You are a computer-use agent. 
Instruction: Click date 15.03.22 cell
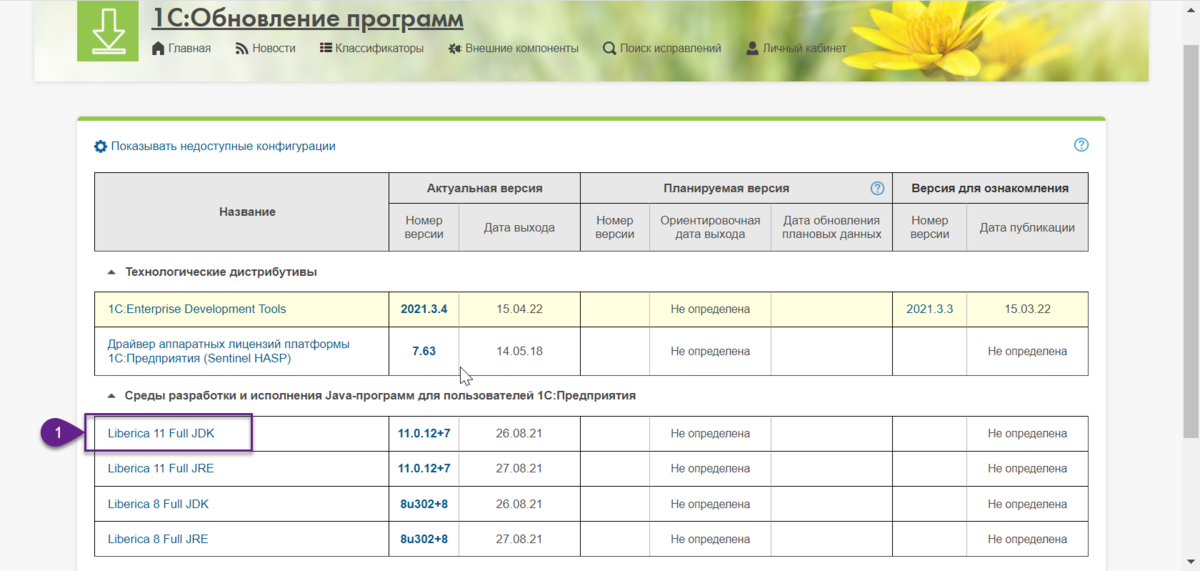pyautogui.click(x=1027, y=309)
